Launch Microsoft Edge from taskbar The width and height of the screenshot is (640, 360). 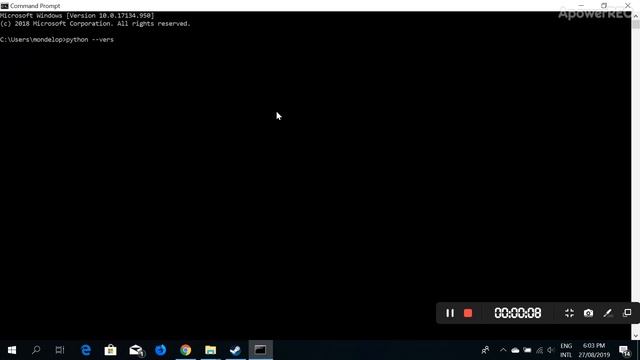click(86, 350)
